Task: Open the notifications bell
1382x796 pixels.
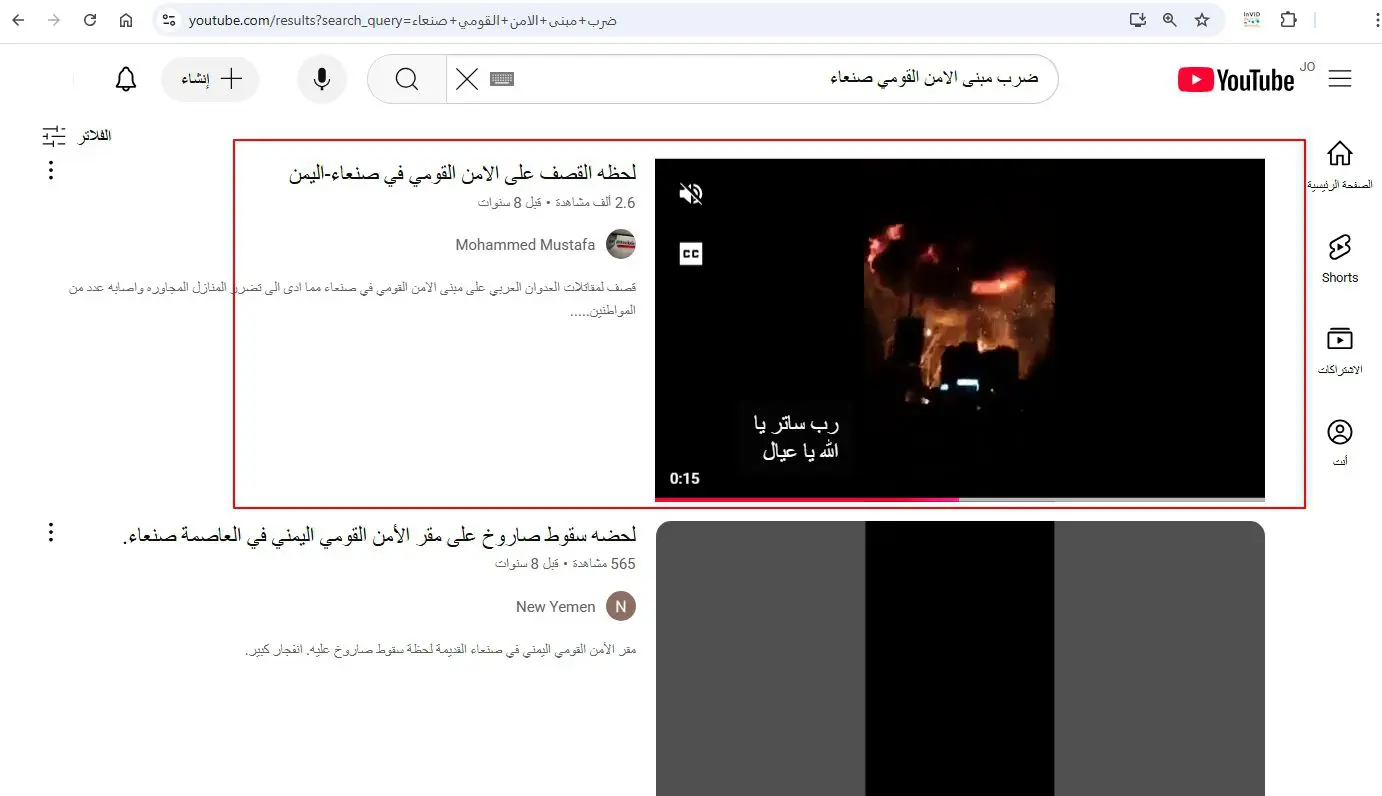Action: (x=126, y=79)
